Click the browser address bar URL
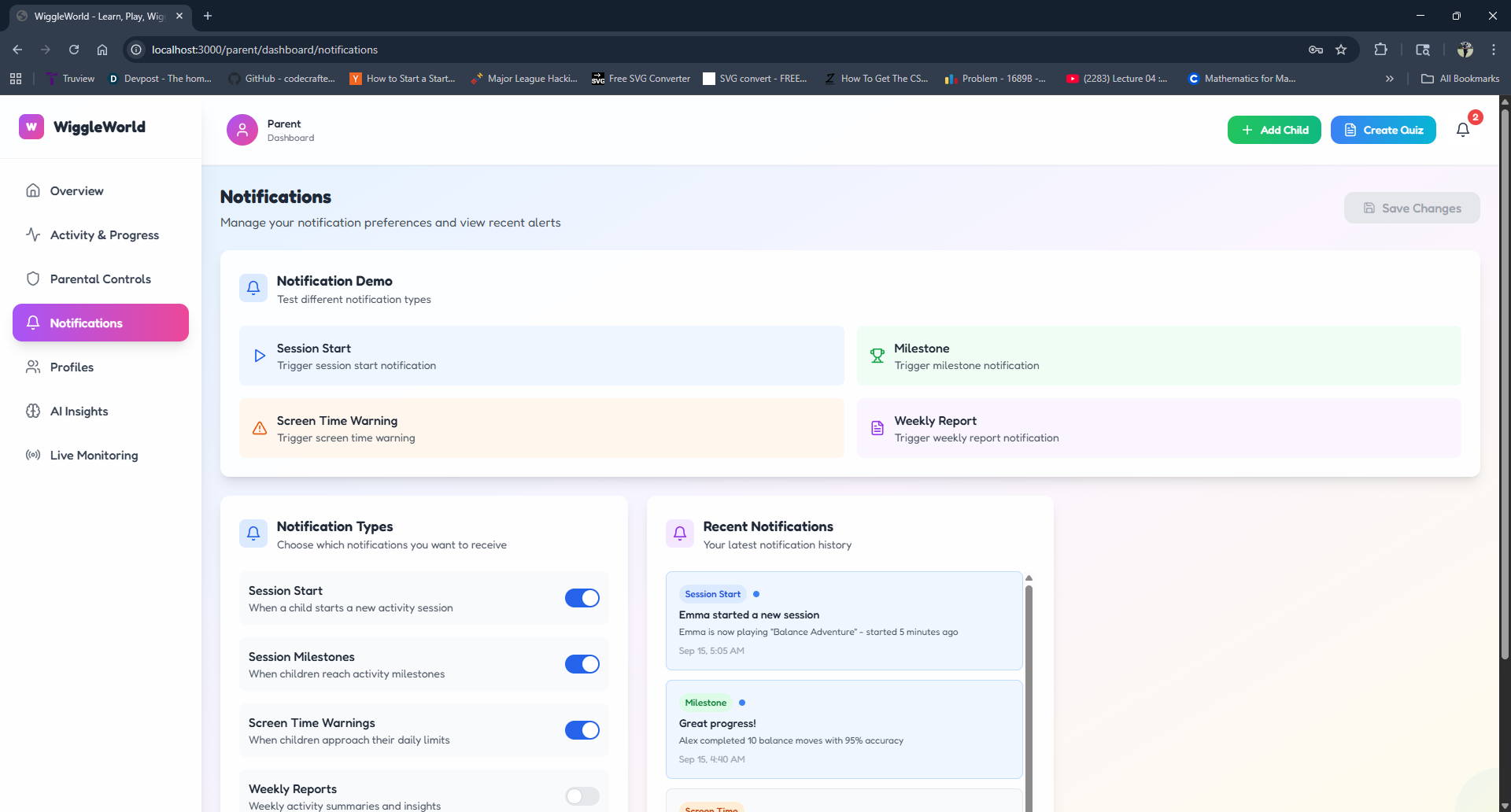The height and width of the screenshot is (812, 1511). coord(264,50)
